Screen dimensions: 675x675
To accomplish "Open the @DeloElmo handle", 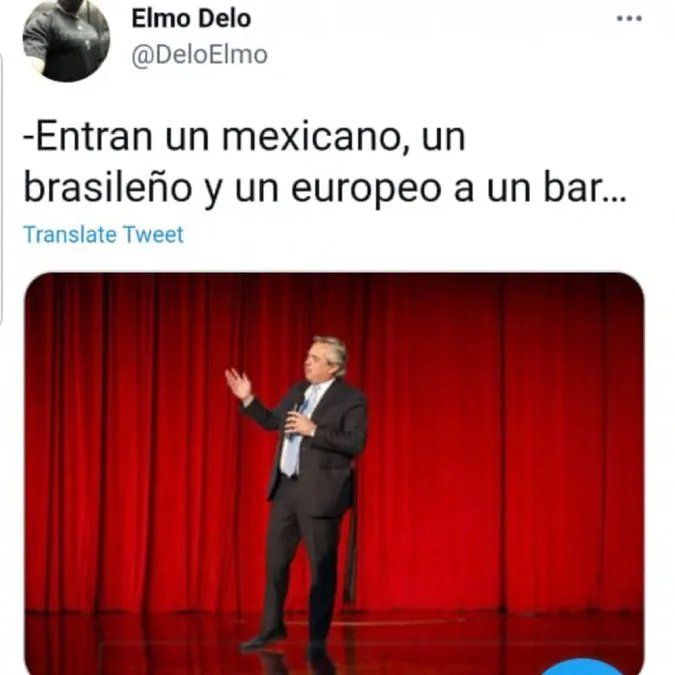I will coord(199,55).
